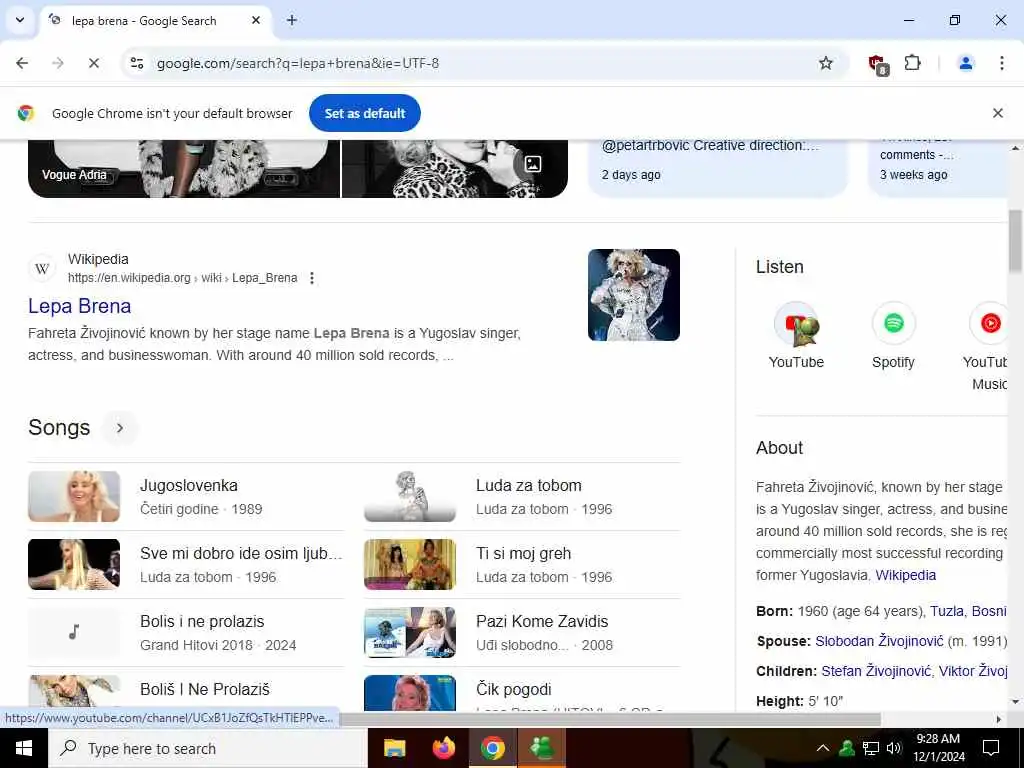Image resolution: width=1024 pixels, height=768 pixels.
Task: Open the song Boliš I Ne Prolaziš
Action: tap(204, 689)
